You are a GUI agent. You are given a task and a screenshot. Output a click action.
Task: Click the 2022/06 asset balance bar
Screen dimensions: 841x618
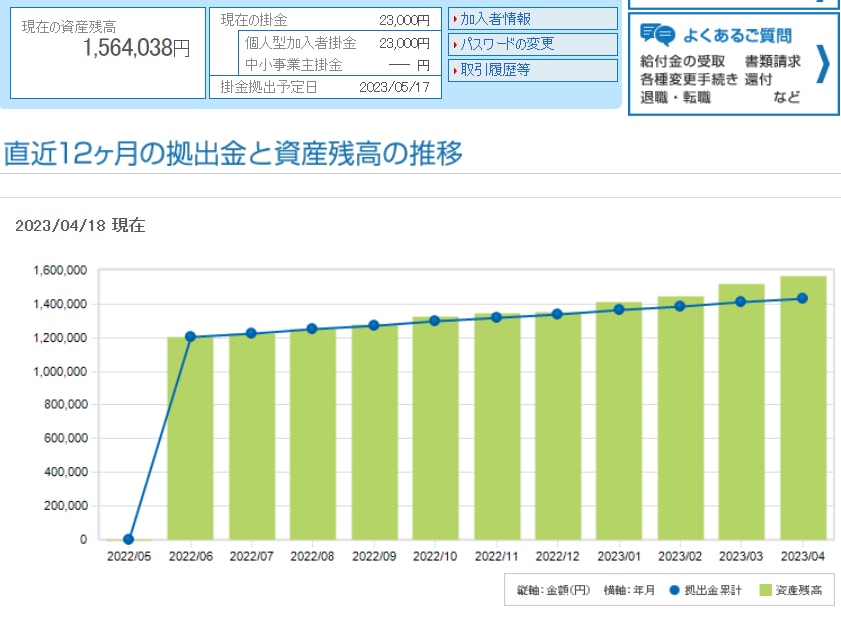pyautogui.click(x=190, y=438)
